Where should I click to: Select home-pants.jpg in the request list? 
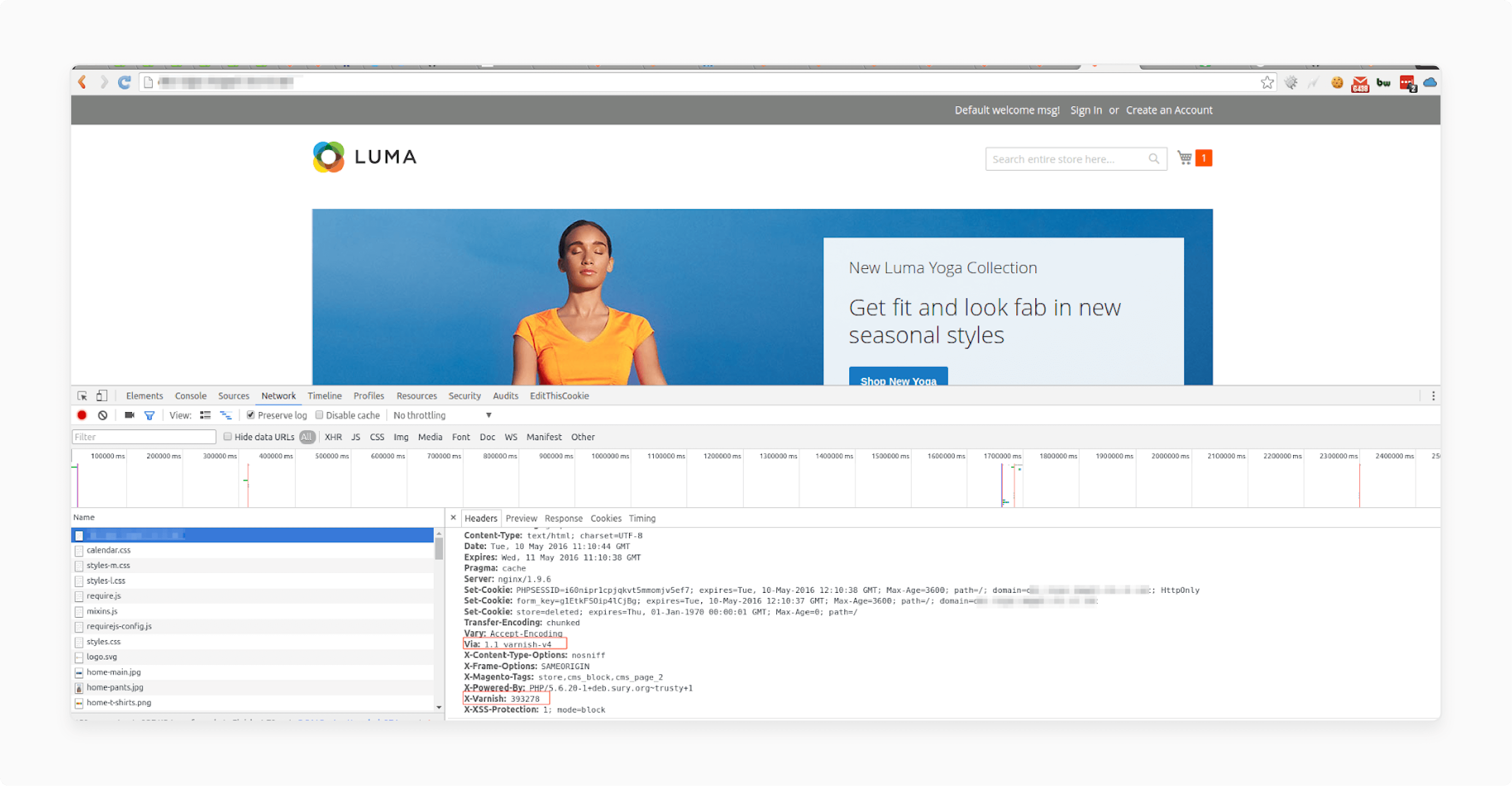[252, 687]
